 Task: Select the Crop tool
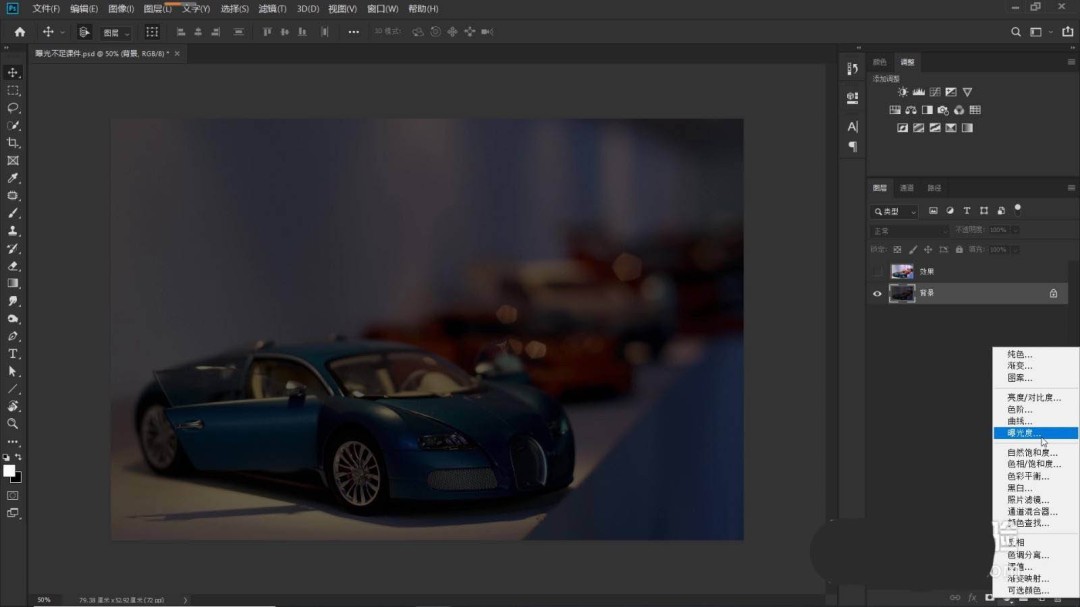(13, 143)
